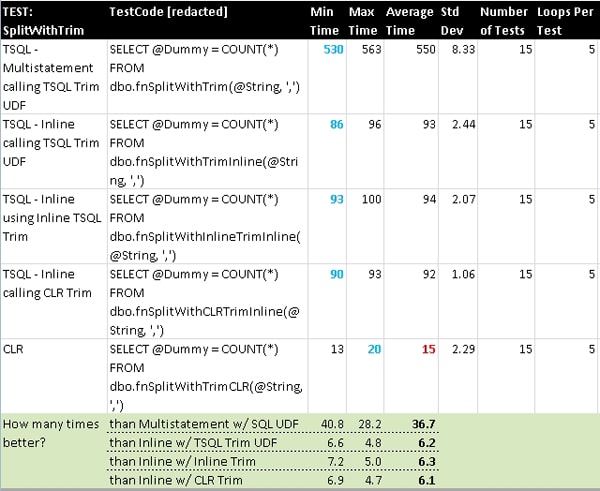Select the 8.33 standard deviation cell
Screen dimensions: 600x491
pyautogui.click(x=461, y=50)
